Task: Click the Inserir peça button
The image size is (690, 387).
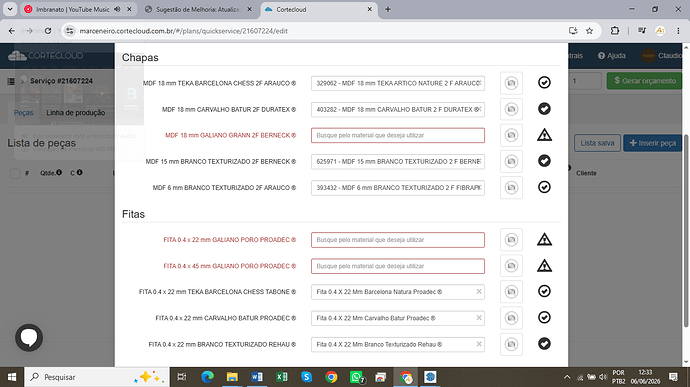Action: coord(652,143)
